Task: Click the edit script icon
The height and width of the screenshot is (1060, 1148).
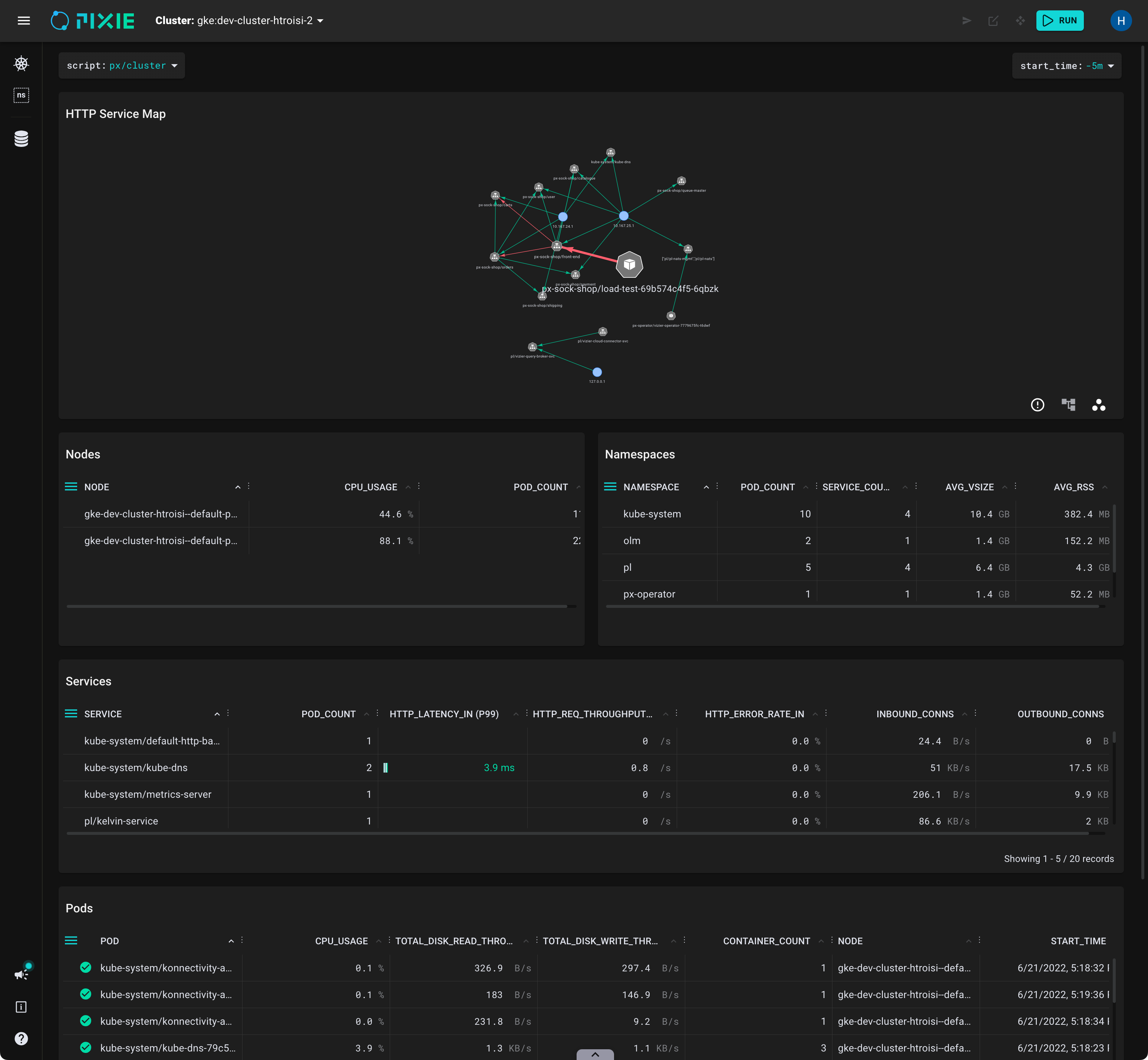Action: click(993, 21)
